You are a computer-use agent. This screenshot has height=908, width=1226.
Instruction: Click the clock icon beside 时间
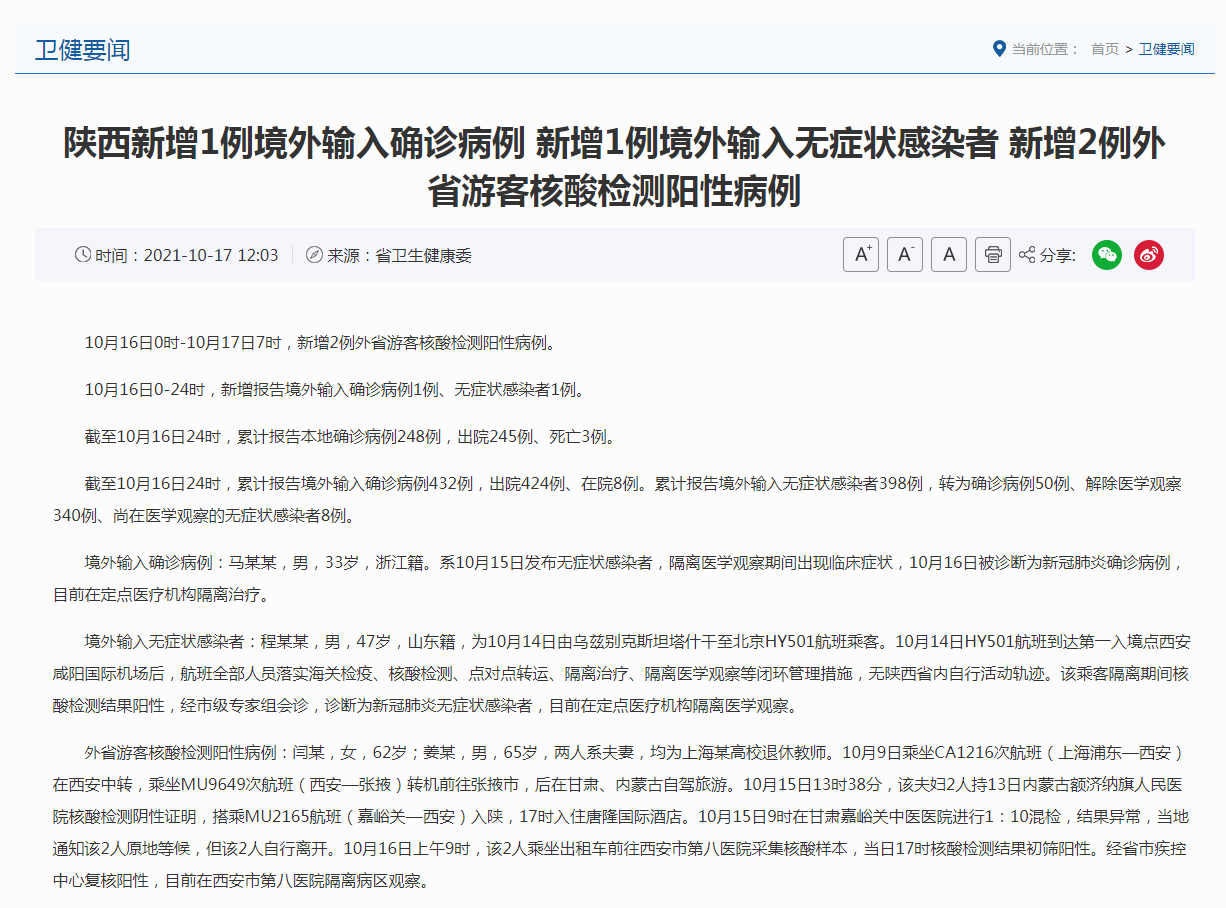(83, 255)
